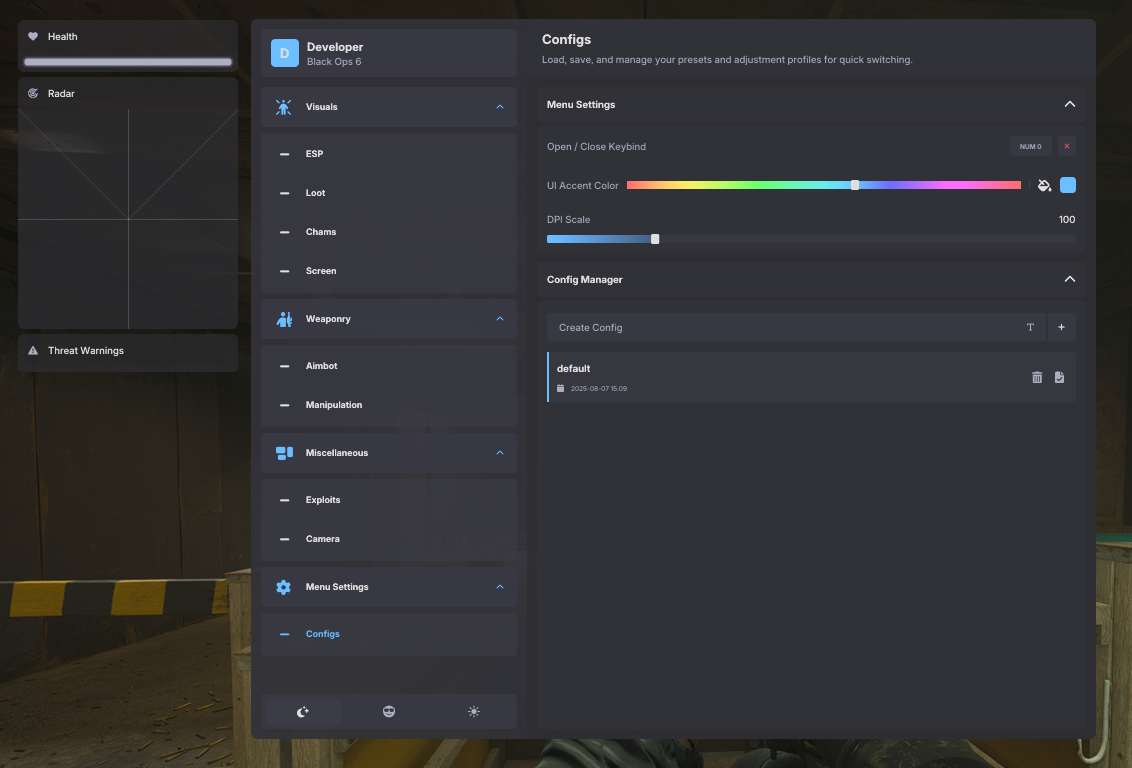Viewport: 1132px width, 768px height.
Task: Delete the default config with trash icon
Action: (x=1037, y=377)
